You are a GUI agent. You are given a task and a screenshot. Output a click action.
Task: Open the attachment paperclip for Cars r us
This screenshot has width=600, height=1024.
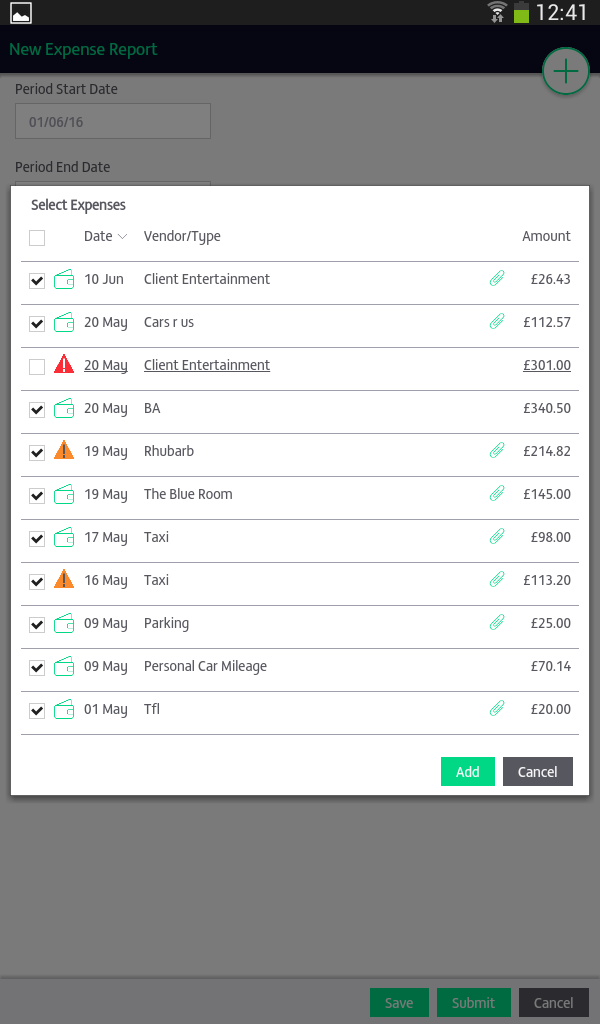click(x=497, y=321)
